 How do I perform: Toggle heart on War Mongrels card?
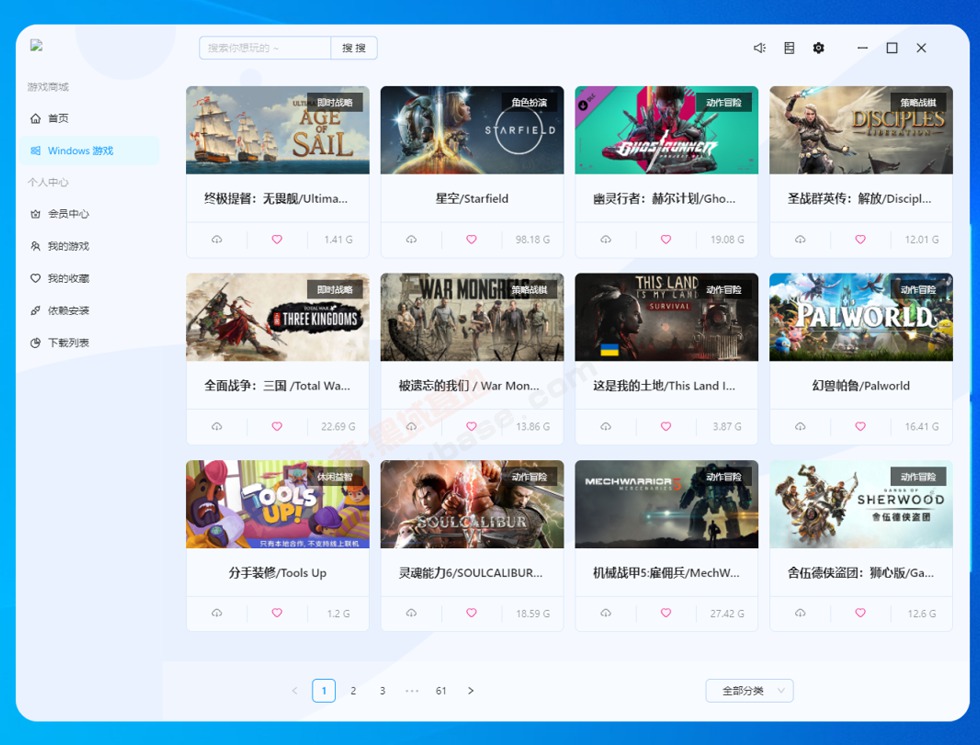[x=471, y=426]
